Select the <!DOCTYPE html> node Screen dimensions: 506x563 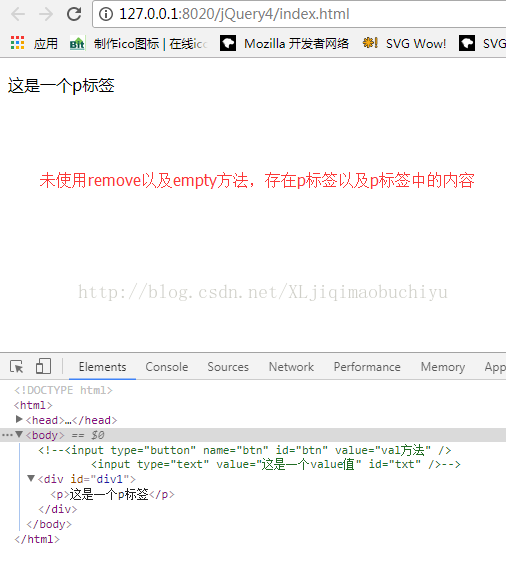coord(64,390)
